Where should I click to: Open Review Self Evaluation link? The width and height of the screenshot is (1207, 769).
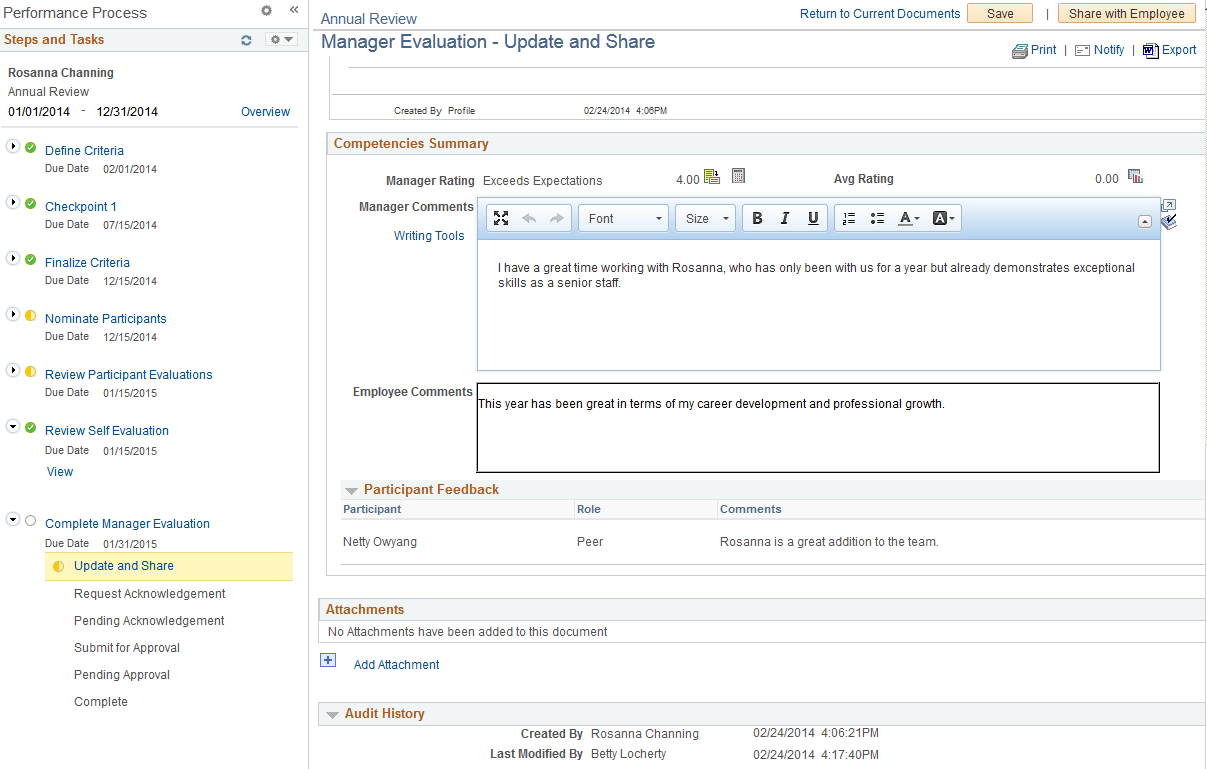[x=107, y=431]
